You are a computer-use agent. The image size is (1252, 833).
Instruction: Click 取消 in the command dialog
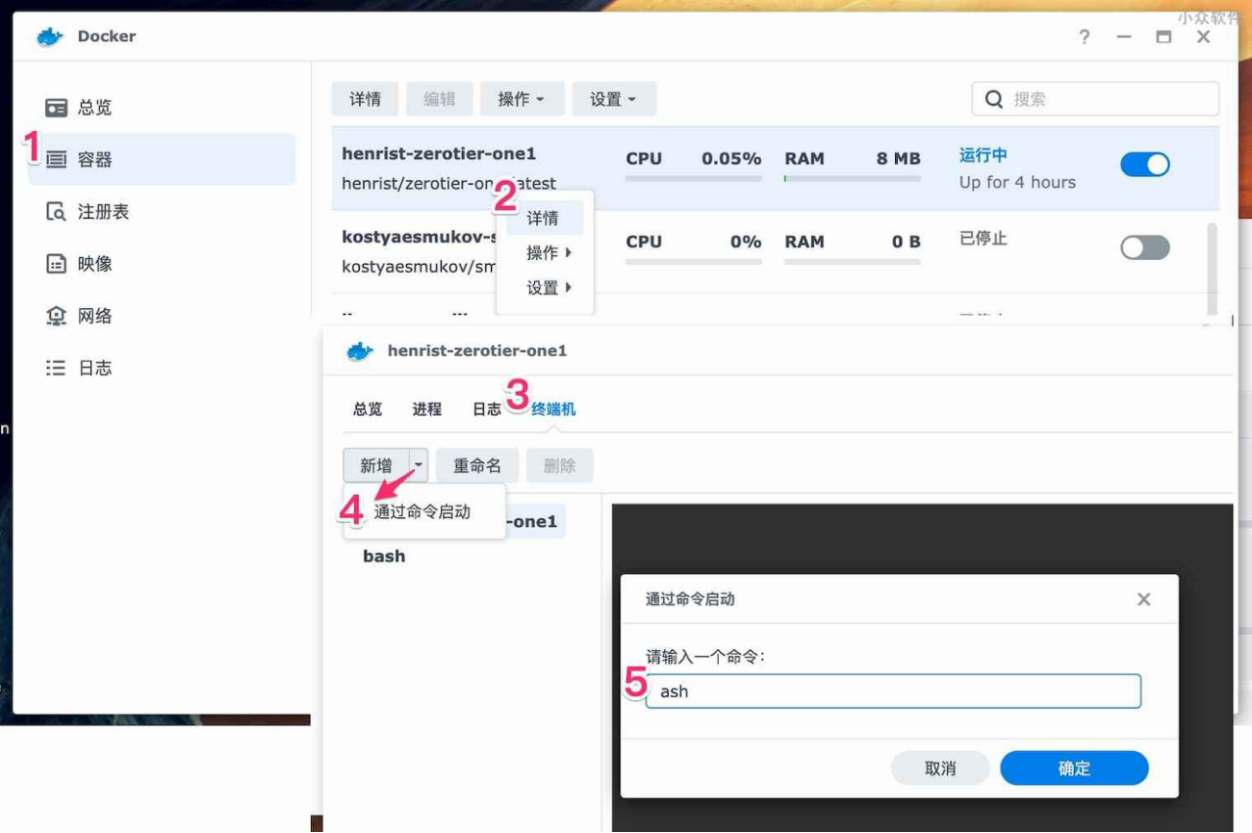(940, 768)
